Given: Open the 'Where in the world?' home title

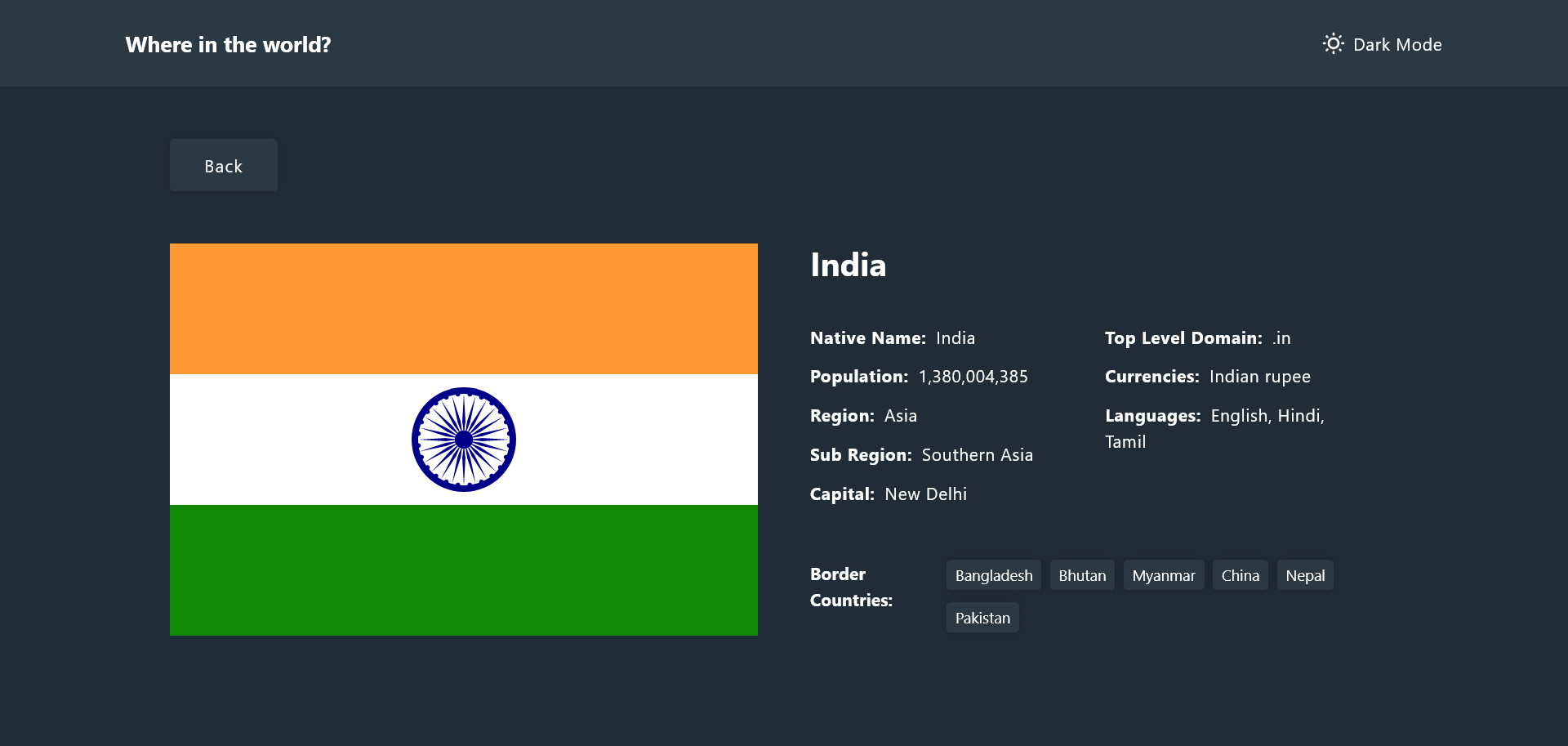Looking at the screenshot, I should pyautogui.click(x=228, y=45).
